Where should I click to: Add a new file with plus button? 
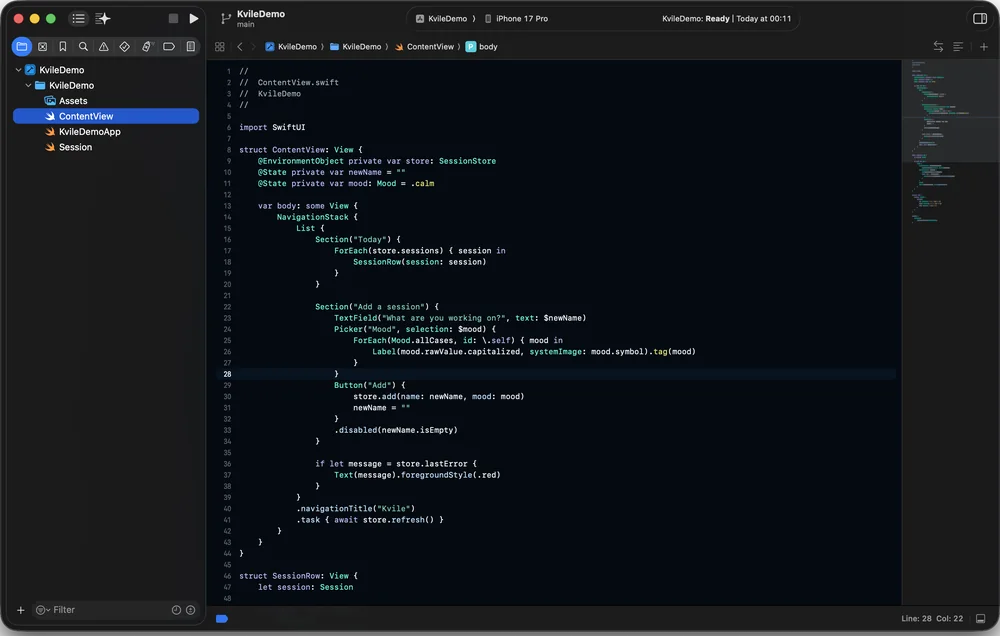pyautogui.click(x=20, y=610)
